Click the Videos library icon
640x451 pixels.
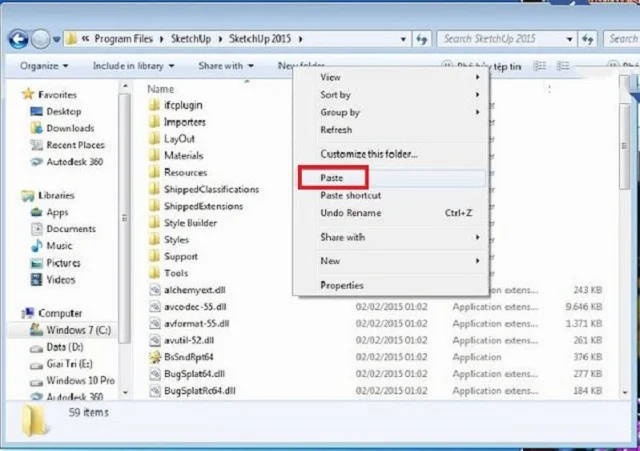(36, 280)
